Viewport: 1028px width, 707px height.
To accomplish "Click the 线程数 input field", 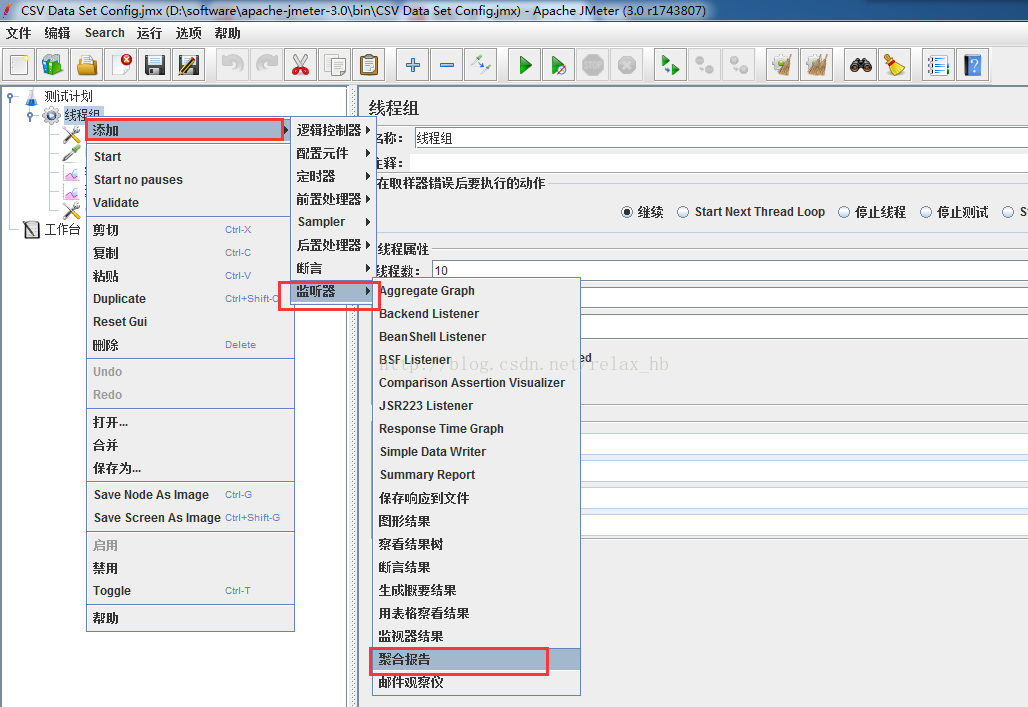I will [x=730, y=270].
